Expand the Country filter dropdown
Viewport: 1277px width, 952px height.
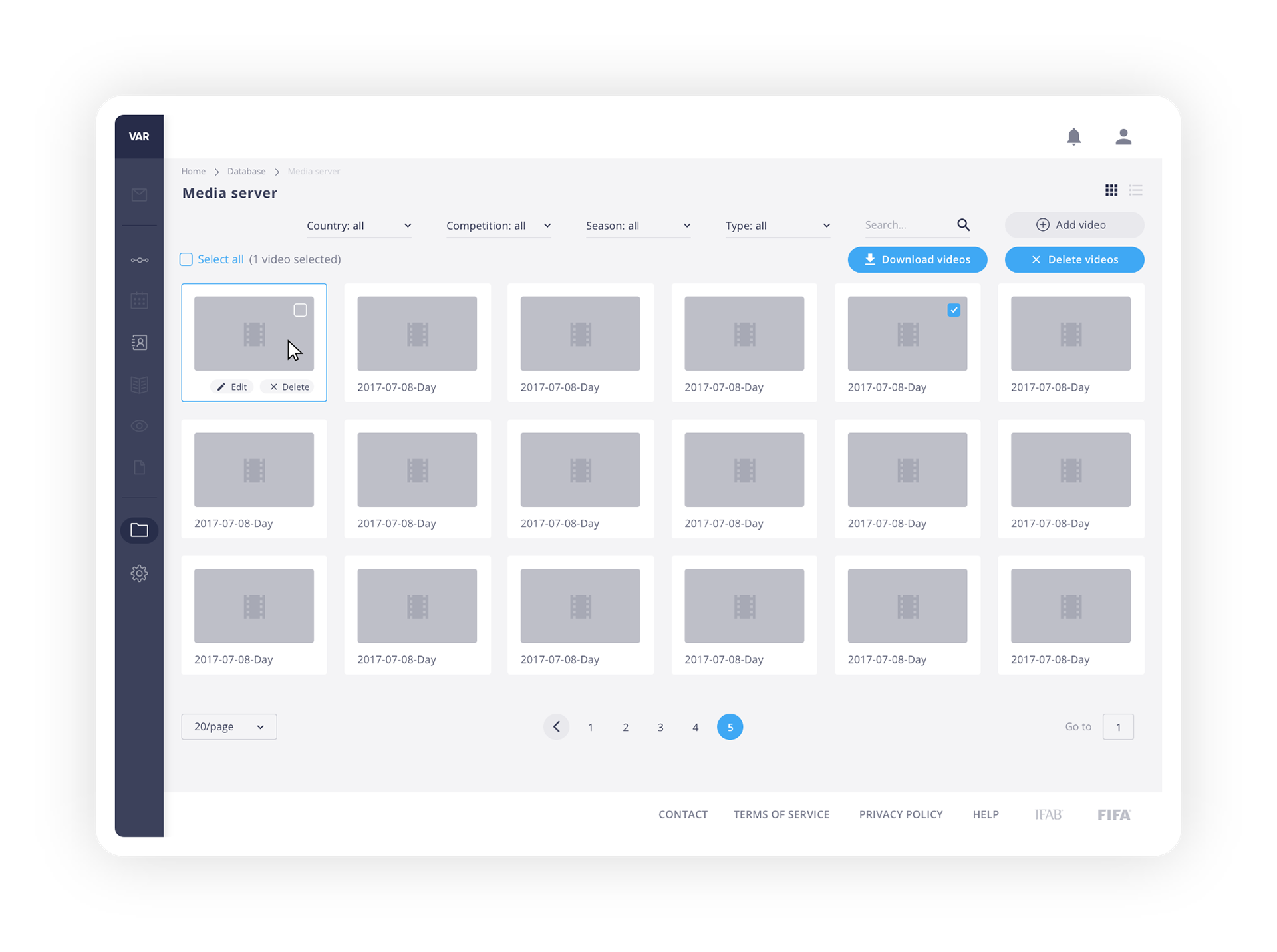358,226
